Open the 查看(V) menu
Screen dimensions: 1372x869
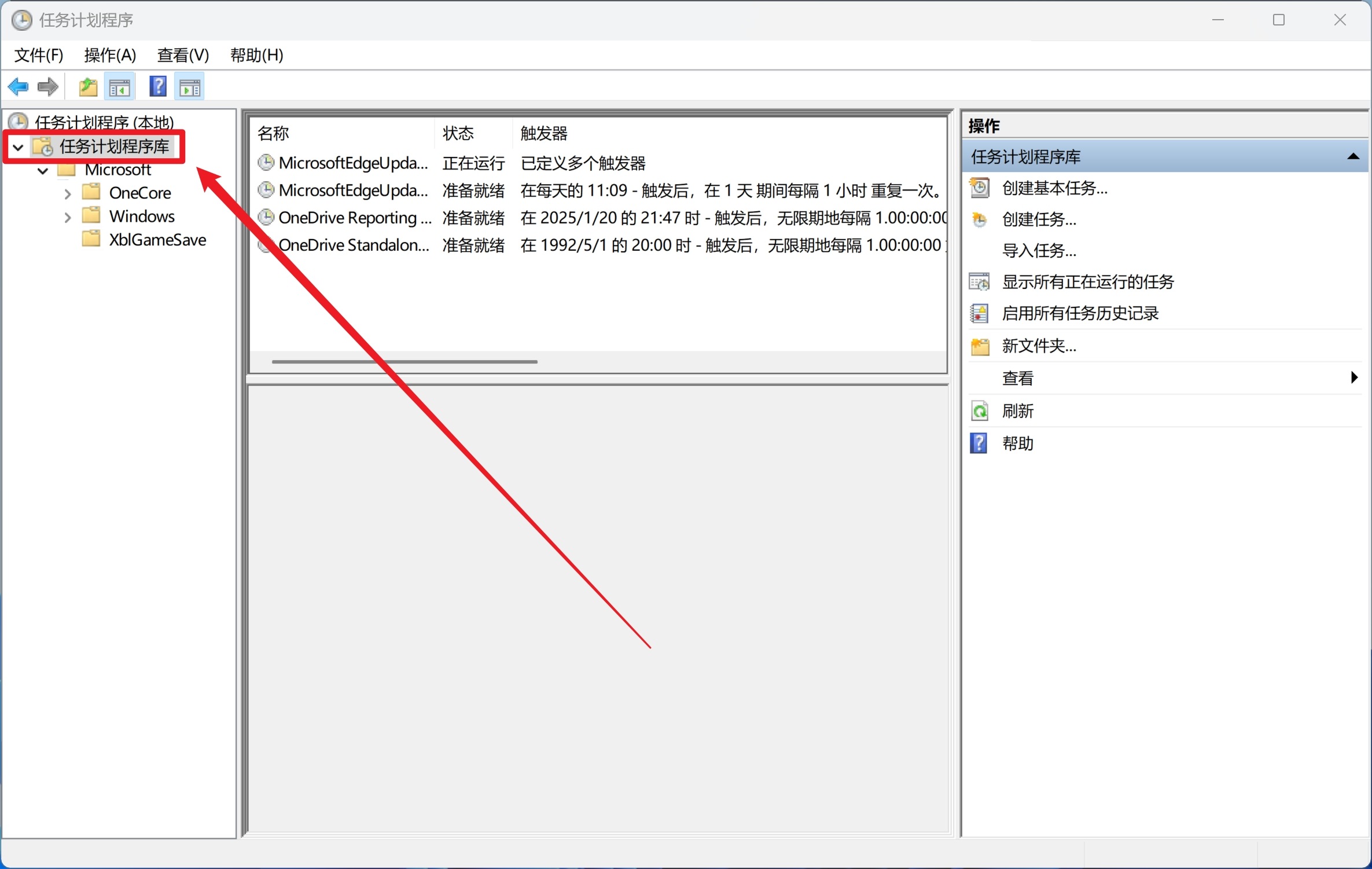[x=183, y=55]
